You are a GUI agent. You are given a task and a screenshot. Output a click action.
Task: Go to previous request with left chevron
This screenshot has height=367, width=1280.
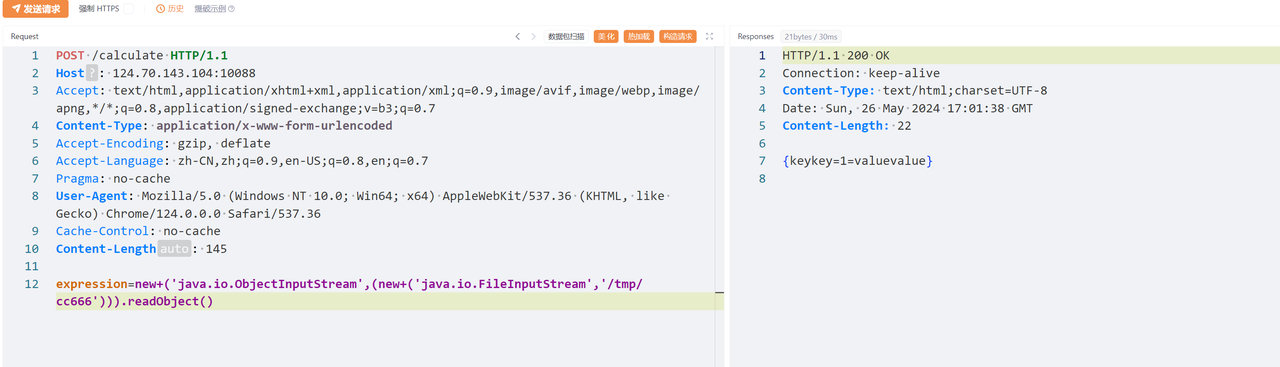pos(518,36)
